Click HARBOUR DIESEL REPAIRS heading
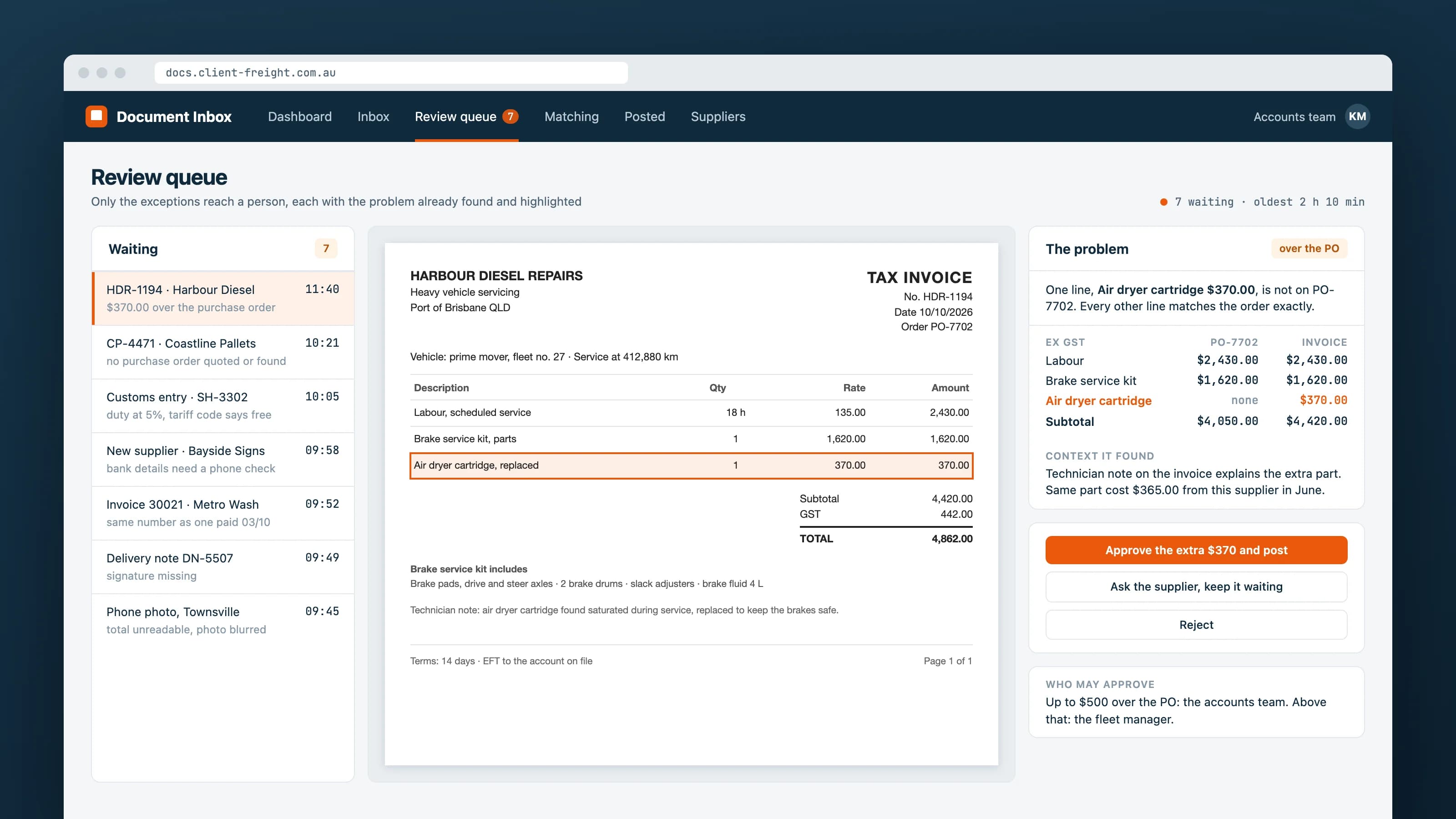This screenshot has width=1456, height=819. pyautogui.click(x=496, y=276)
